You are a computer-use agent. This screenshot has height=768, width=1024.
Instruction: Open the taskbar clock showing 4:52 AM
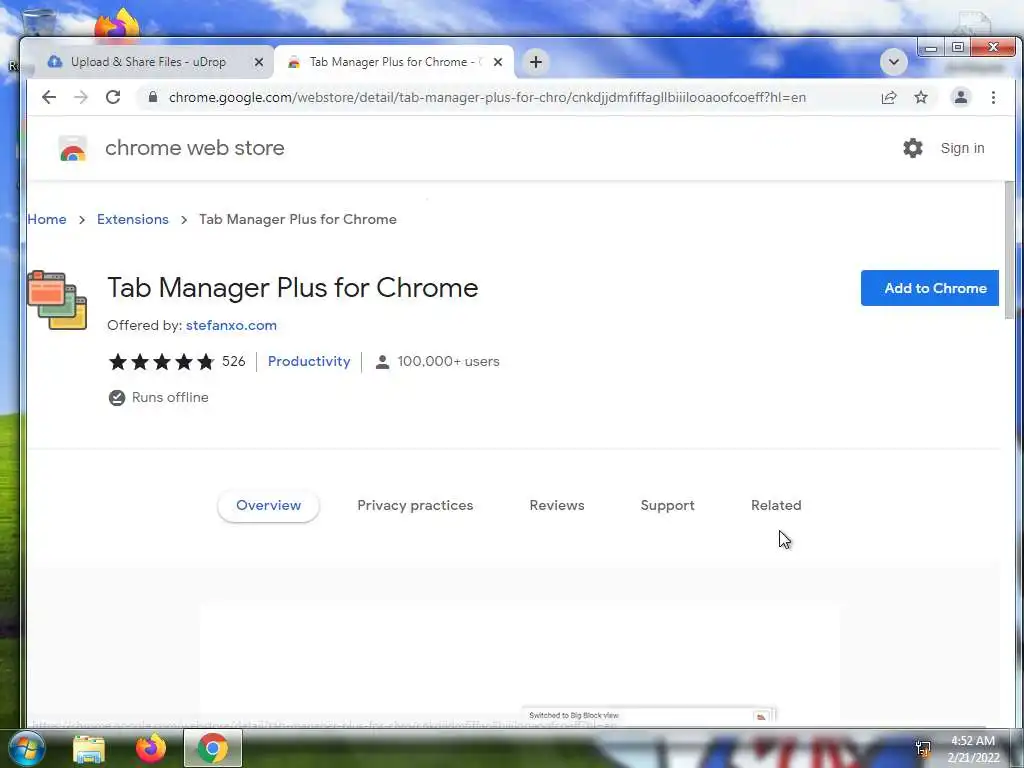[973, 749]
